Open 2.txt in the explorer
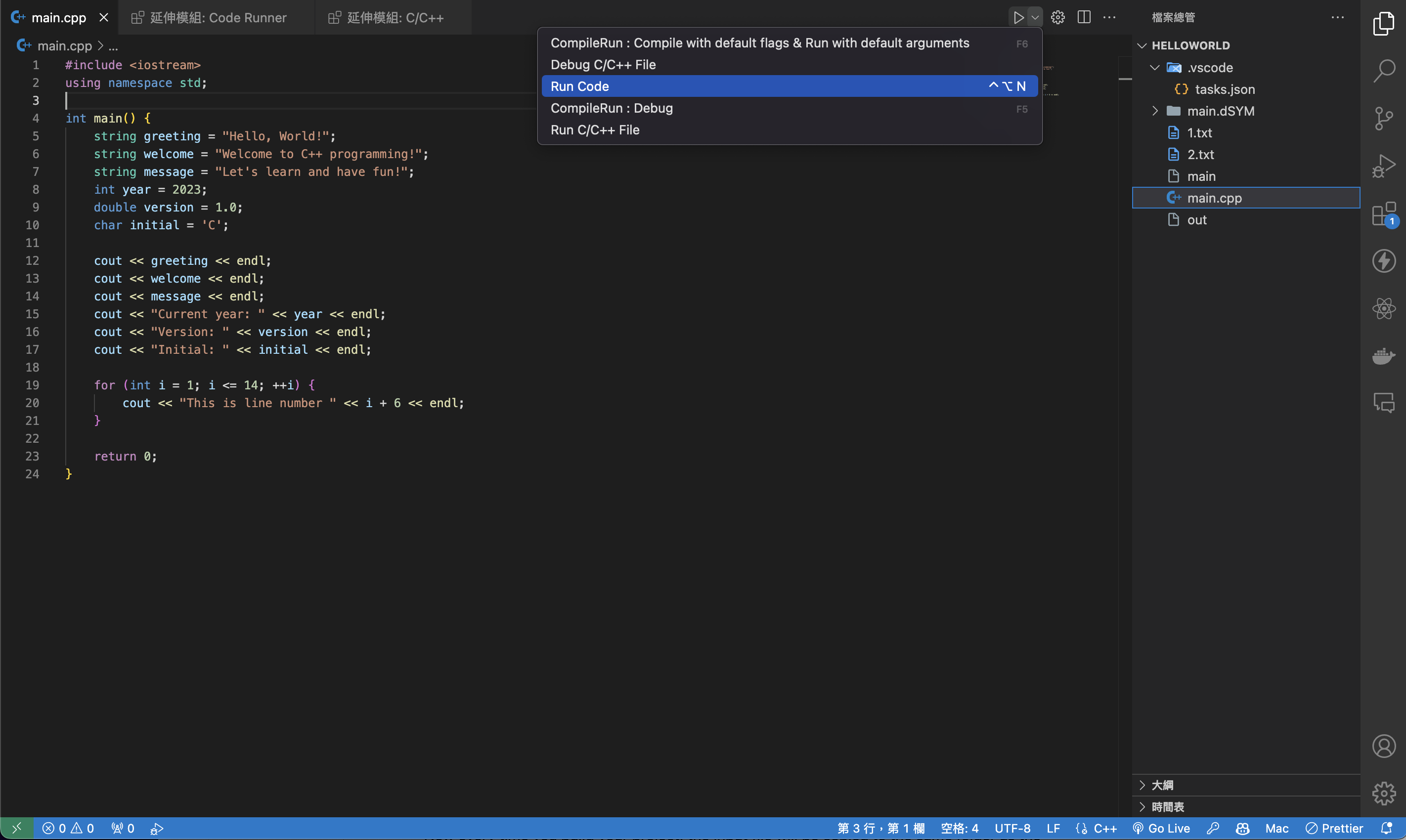The image size is (1406, 840). [x=1246, y=155]
